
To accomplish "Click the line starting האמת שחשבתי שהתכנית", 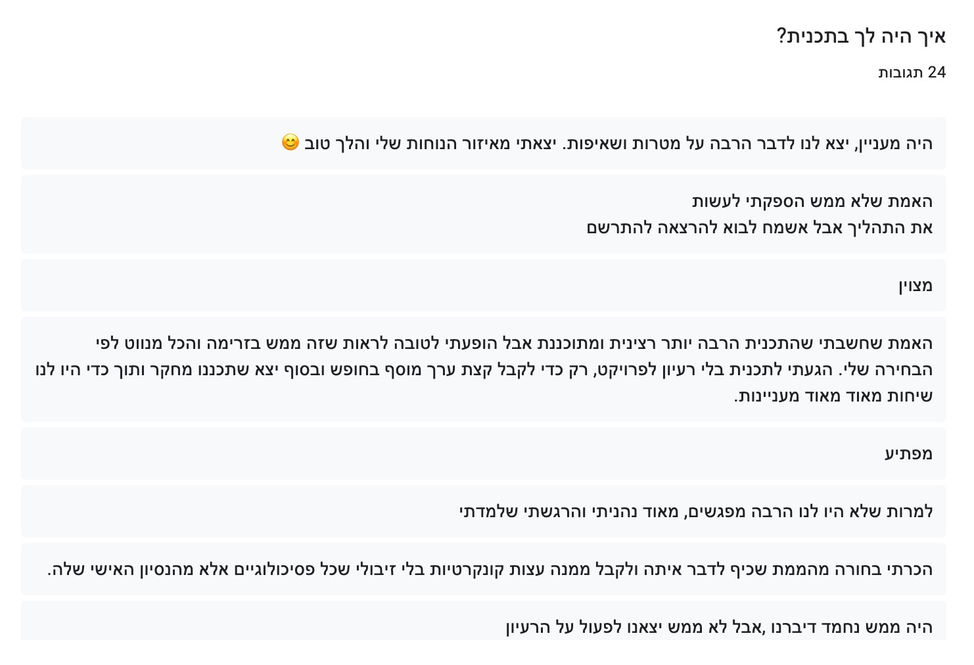I will pos(514,343).
